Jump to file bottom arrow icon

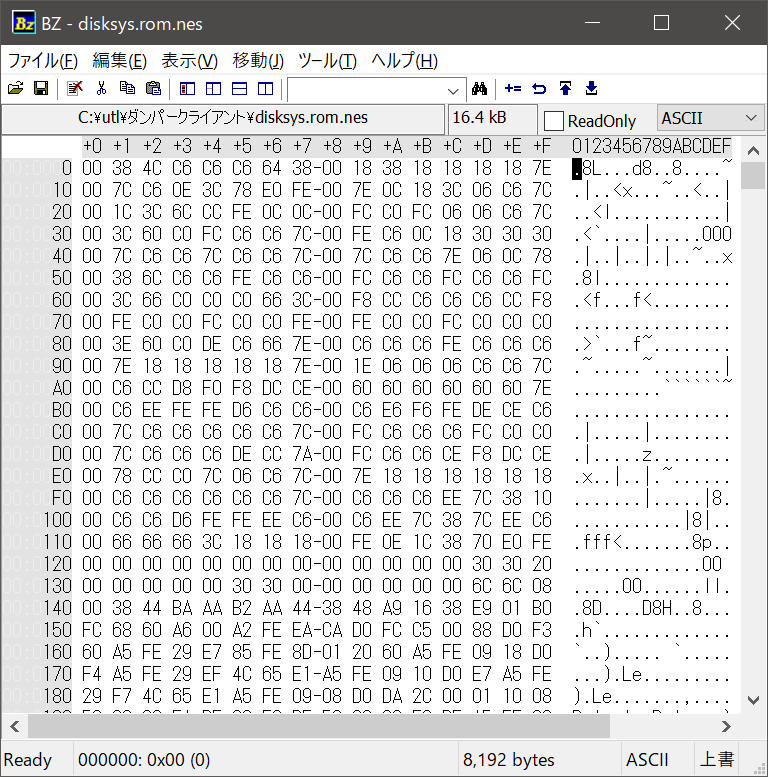pos(592,89)
